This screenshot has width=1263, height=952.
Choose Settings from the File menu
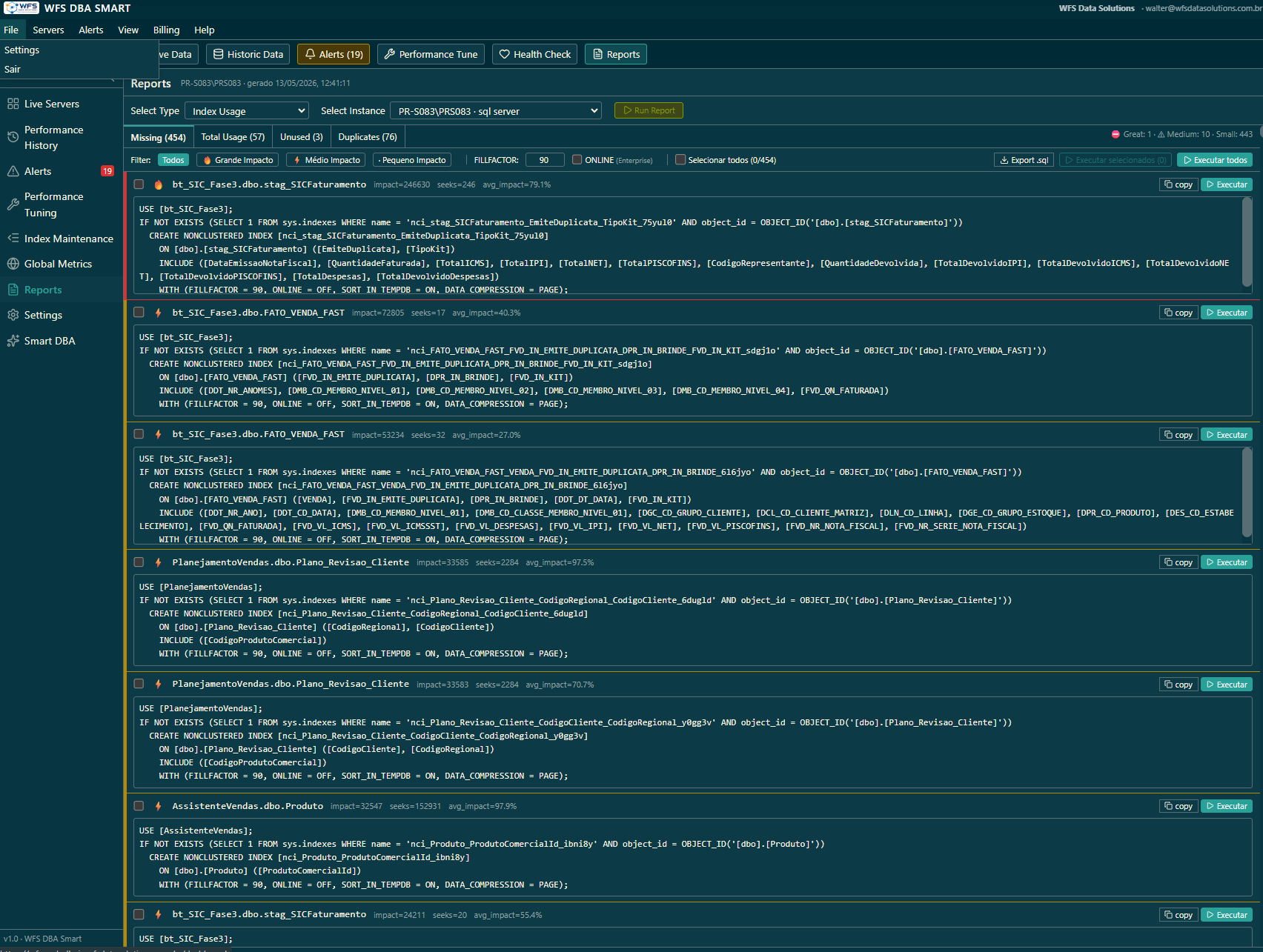point(22,50)
